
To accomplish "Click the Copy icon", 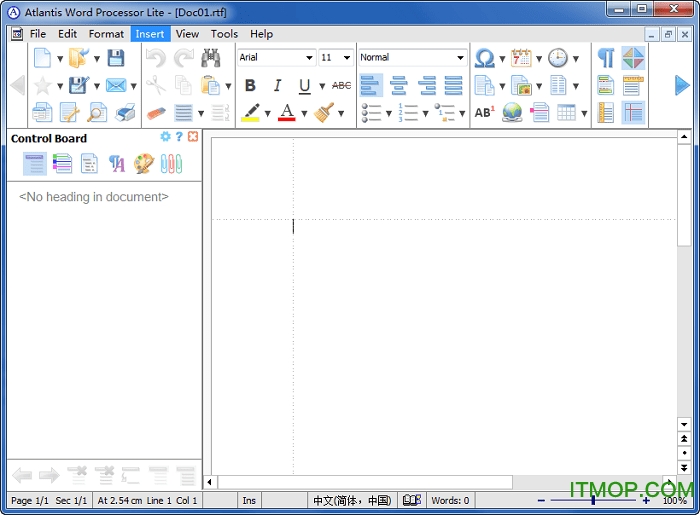I will pyautogui.click(x=183, y=85).
